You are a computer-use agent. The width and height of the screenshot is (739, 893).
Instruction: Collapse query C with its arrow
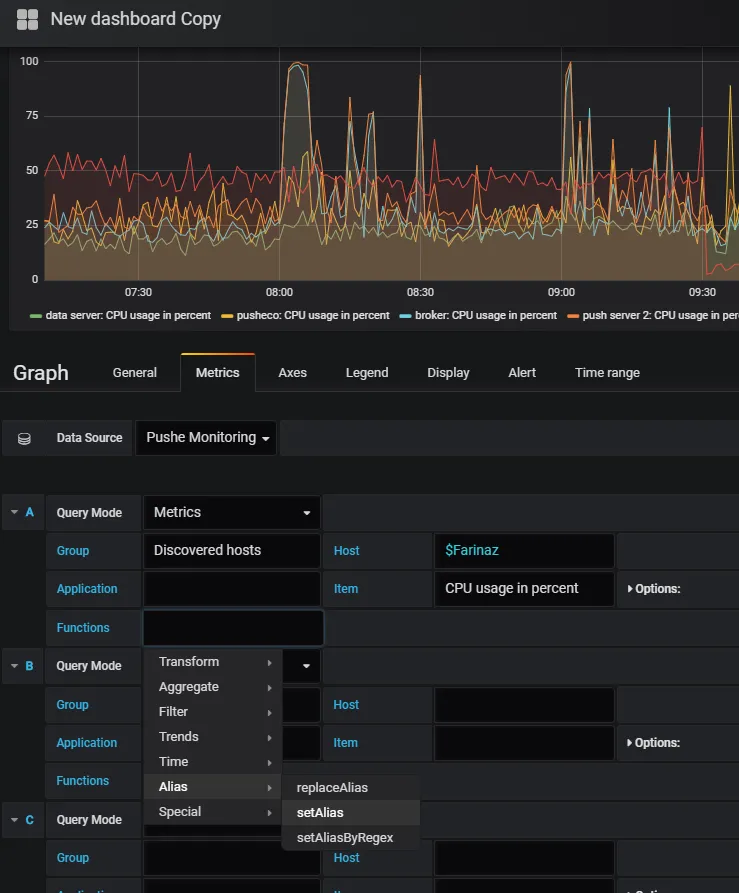coord(14,820)
